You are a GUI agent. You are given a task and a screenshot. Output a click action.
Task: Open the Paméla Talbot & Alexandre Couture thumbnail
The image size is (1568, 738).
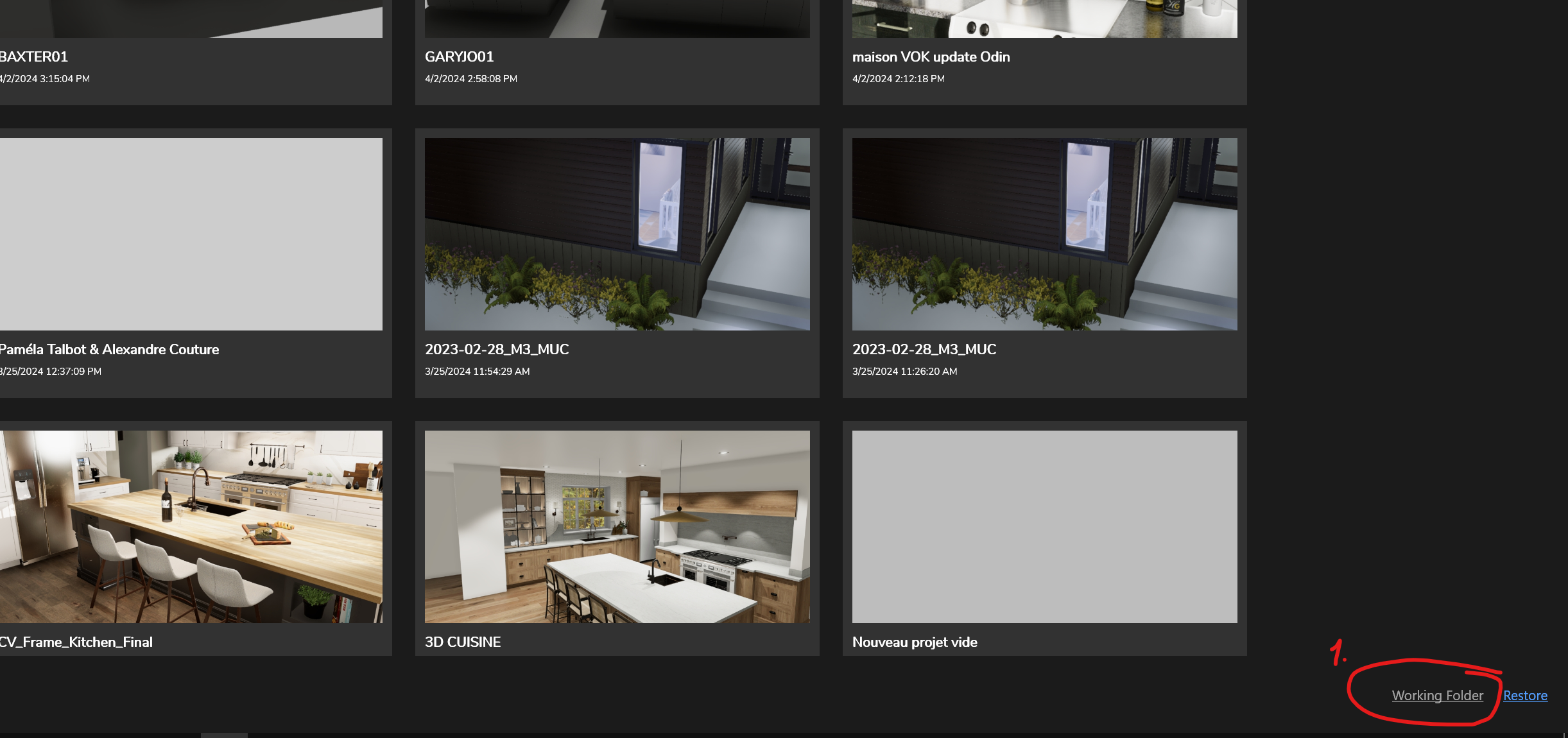click(x=191, y=234)
